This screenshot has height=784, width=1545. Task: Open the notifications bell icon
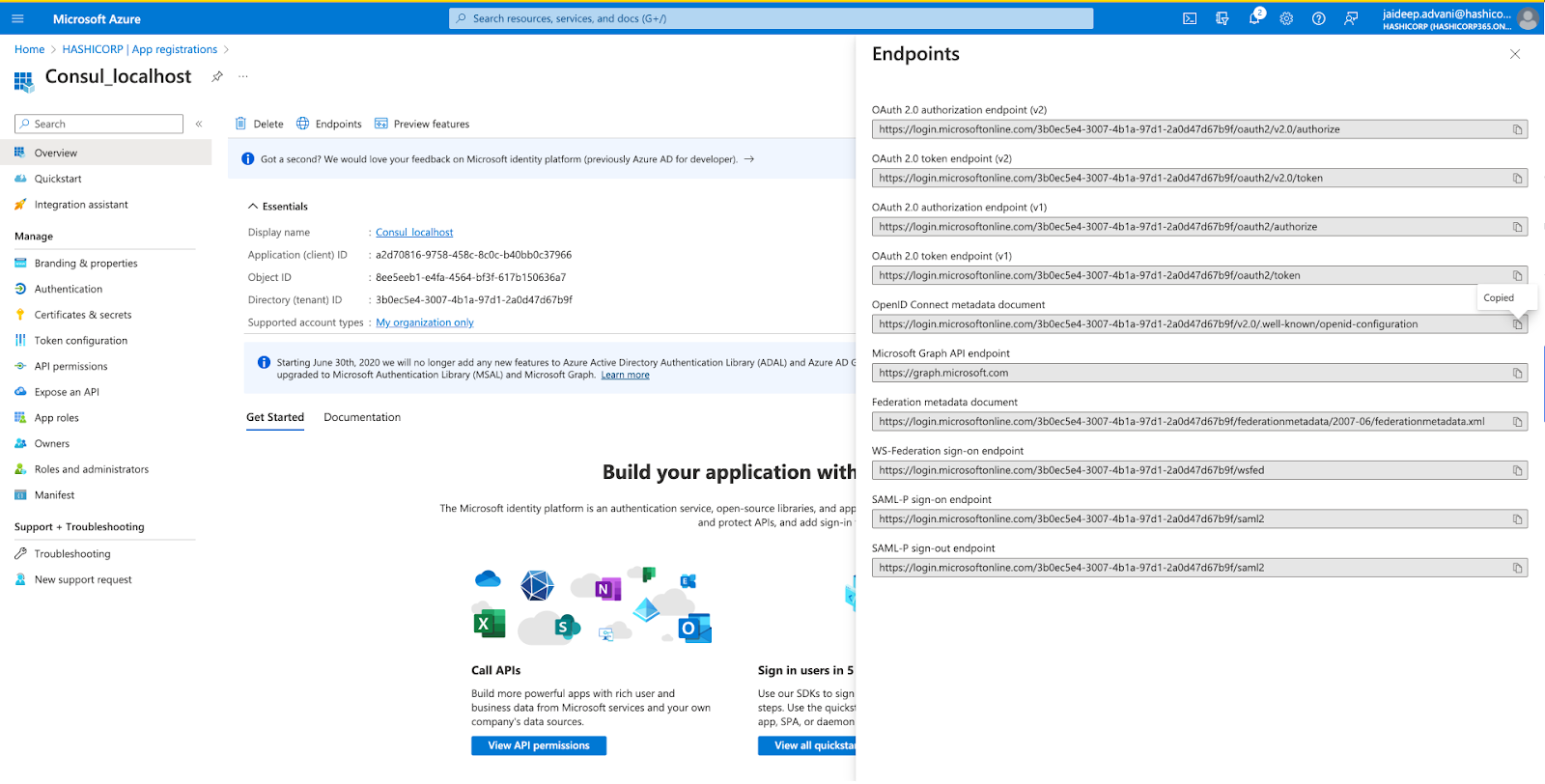[x=1254, y=18]
